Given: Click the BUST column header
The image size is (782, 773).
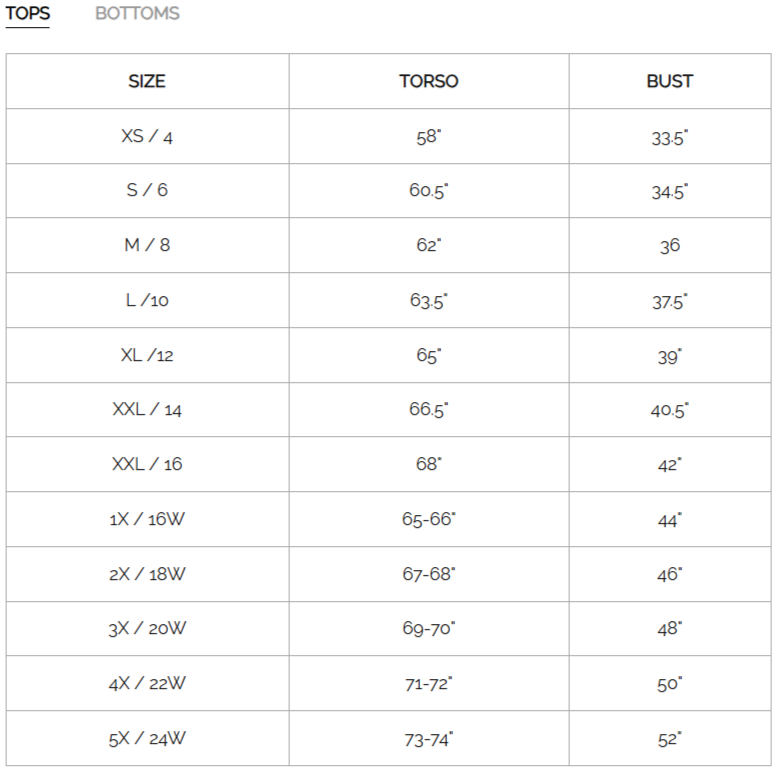Looking at the screenshot, I should click(669, 81).
